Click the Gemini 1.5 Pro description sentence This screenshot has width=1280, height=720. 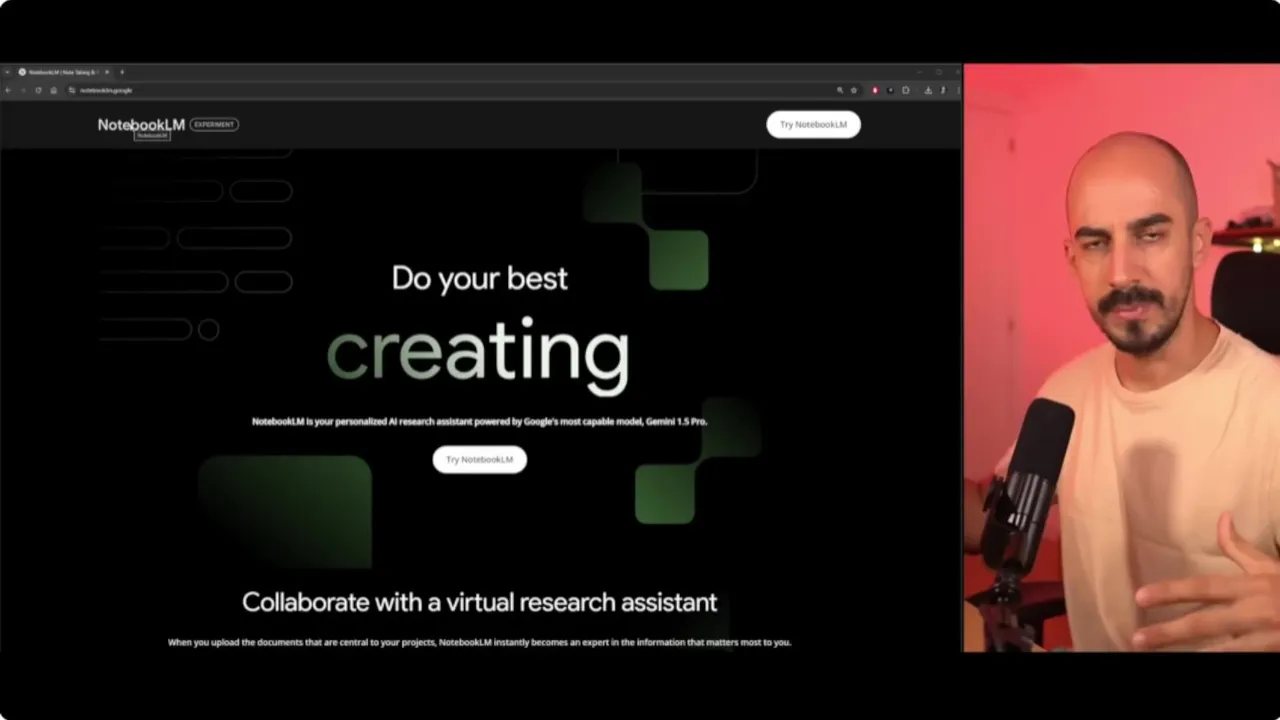[479, 421]
